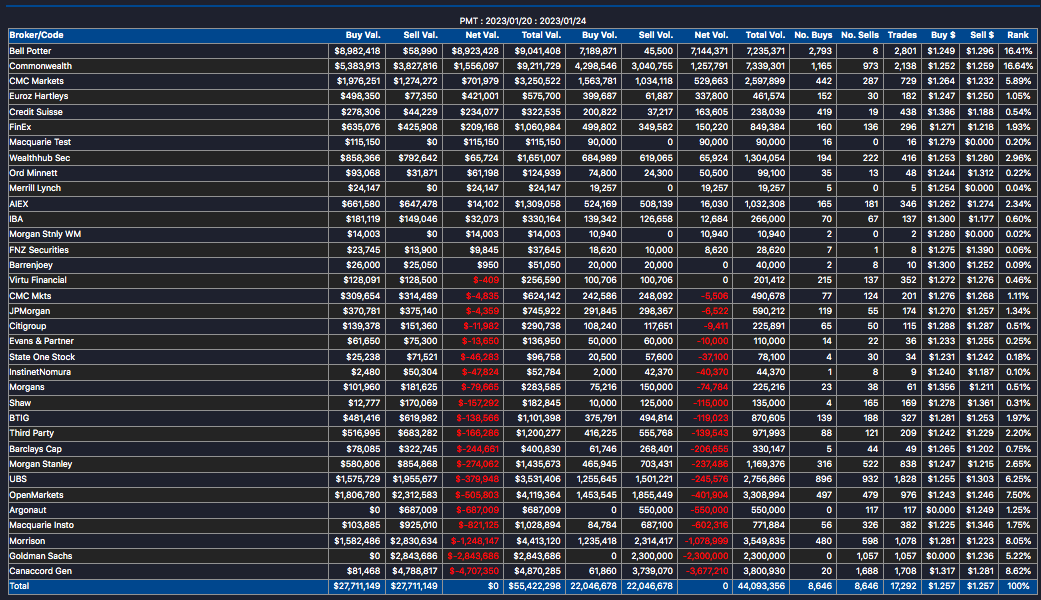Select the State One Stock broker name
Screen dimensions: 1041x600
pos(42,357)
